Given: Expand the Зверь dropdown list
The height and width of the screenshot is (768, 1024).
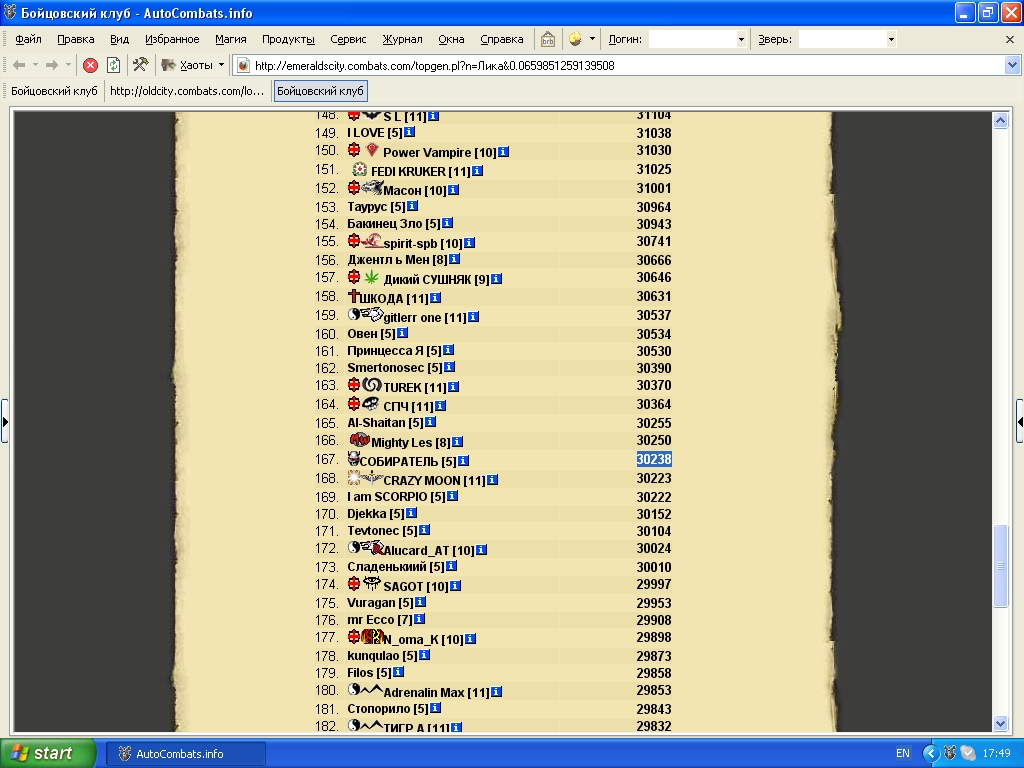Looking at the screenshot, I should pyautogui.click(x=891, y=39).
